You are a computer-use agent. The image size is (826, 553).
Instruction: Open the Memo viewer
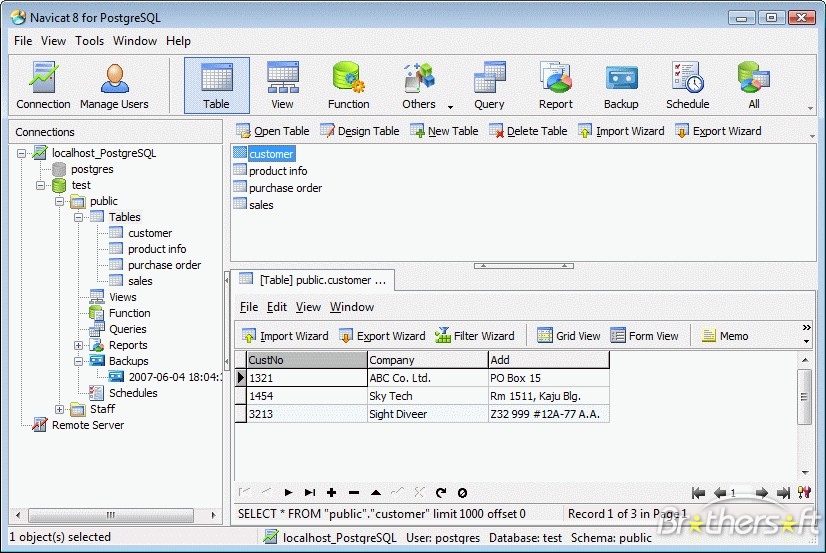pyautogui.click(x=725, y=336)
